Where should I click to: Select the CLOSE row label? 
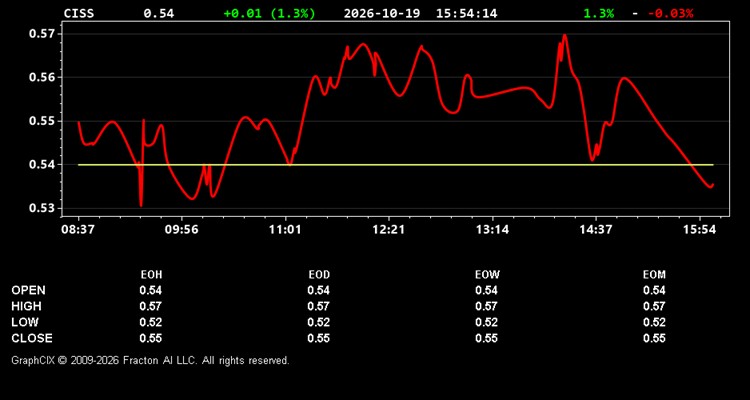point(32,338)
